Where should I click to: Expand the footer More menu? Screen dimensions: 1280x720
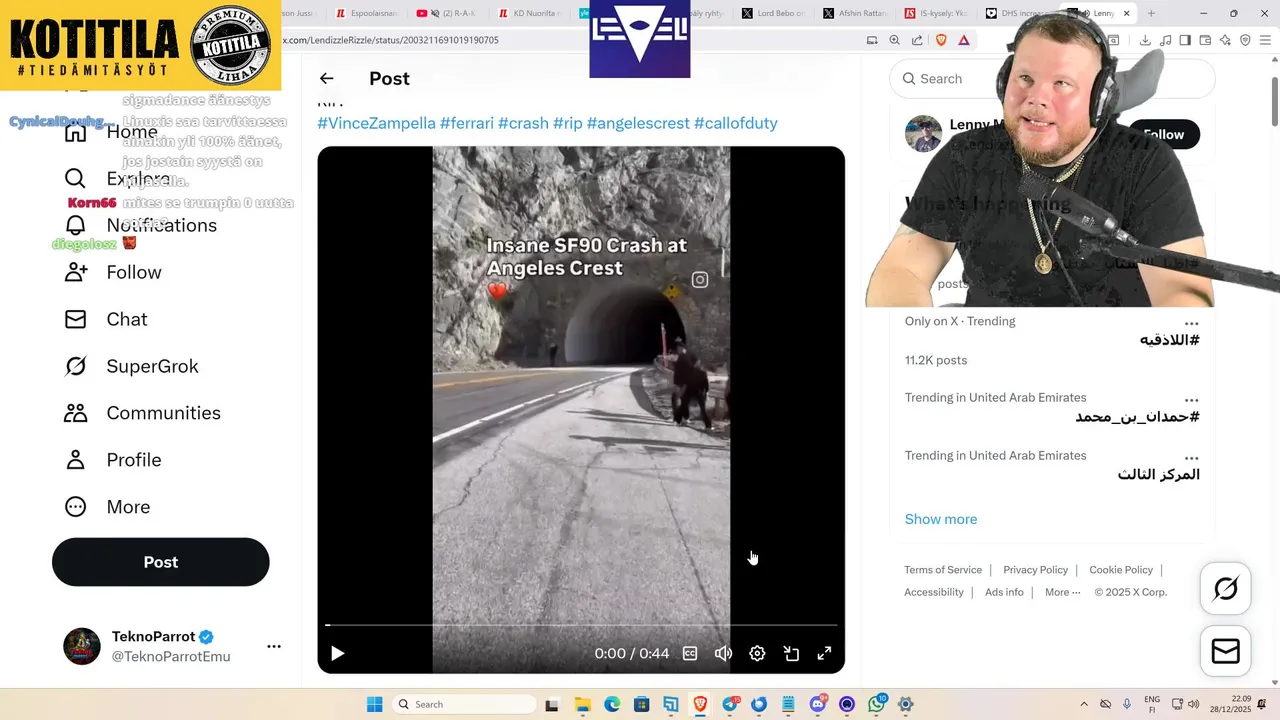1062,592
